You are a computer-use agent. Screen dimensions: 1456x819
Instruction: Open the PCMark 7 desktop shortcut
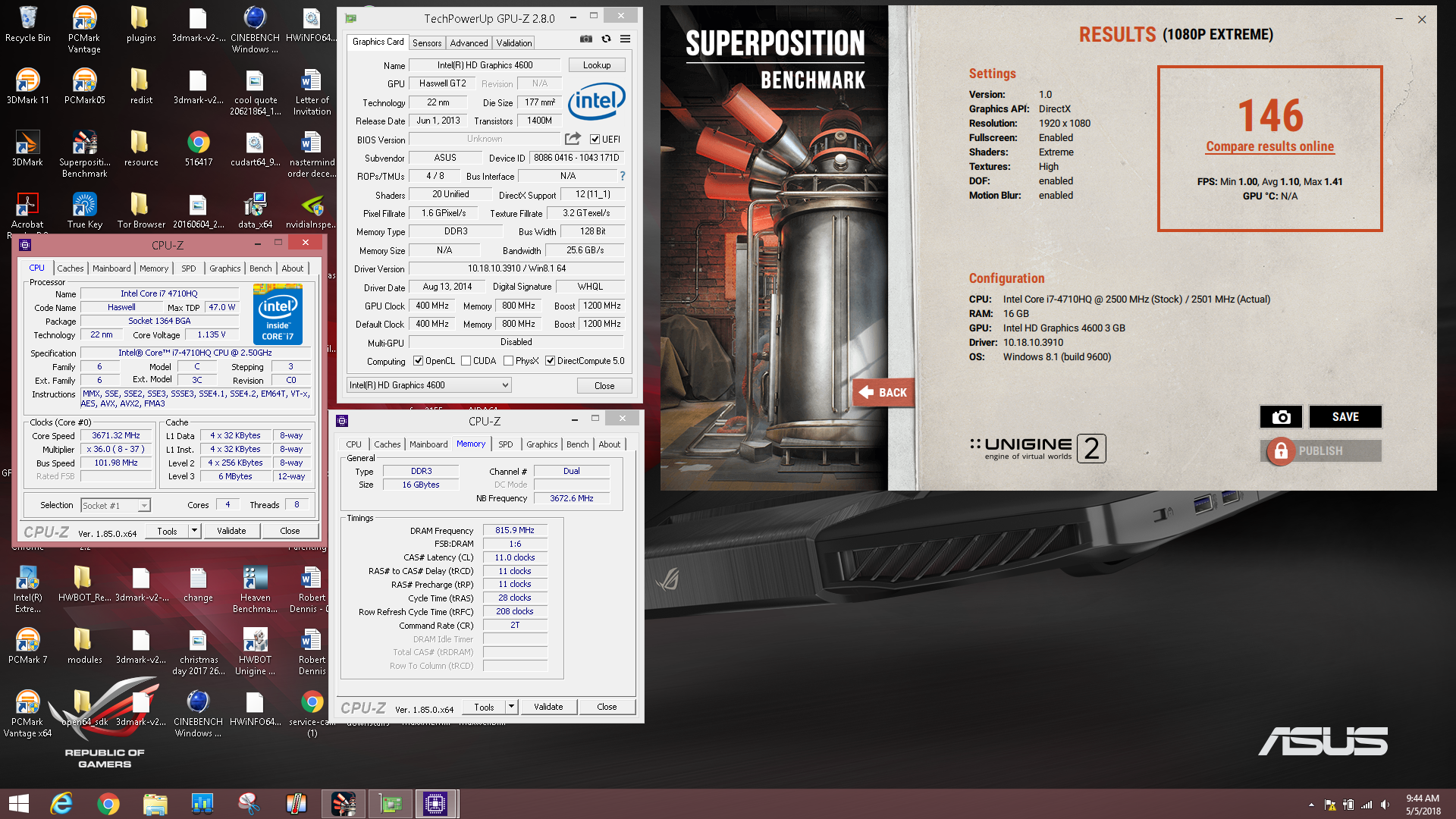(27, 646)
